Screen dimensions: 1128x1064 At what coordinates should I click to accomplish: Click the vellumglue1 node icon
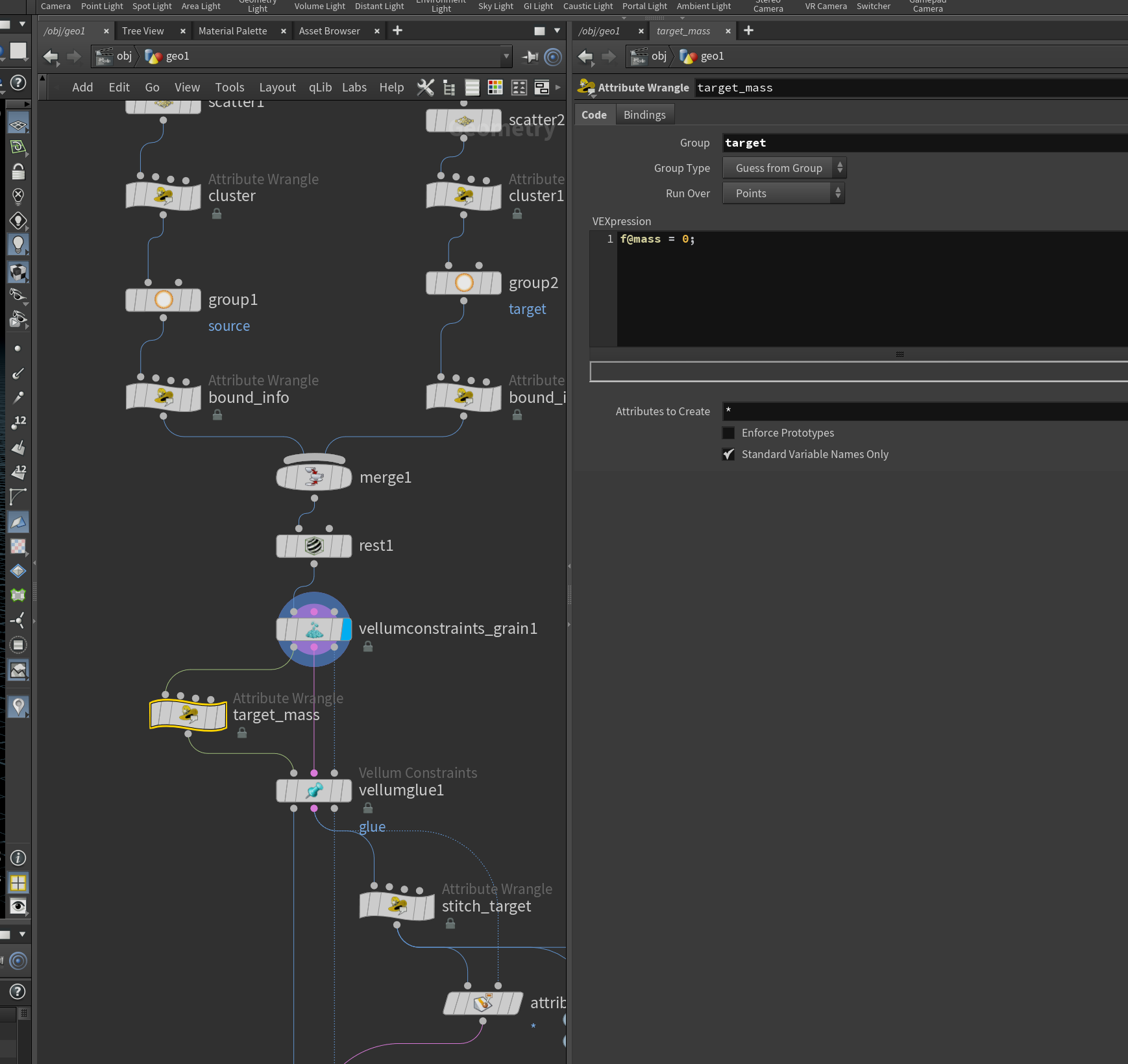point(314,790)
